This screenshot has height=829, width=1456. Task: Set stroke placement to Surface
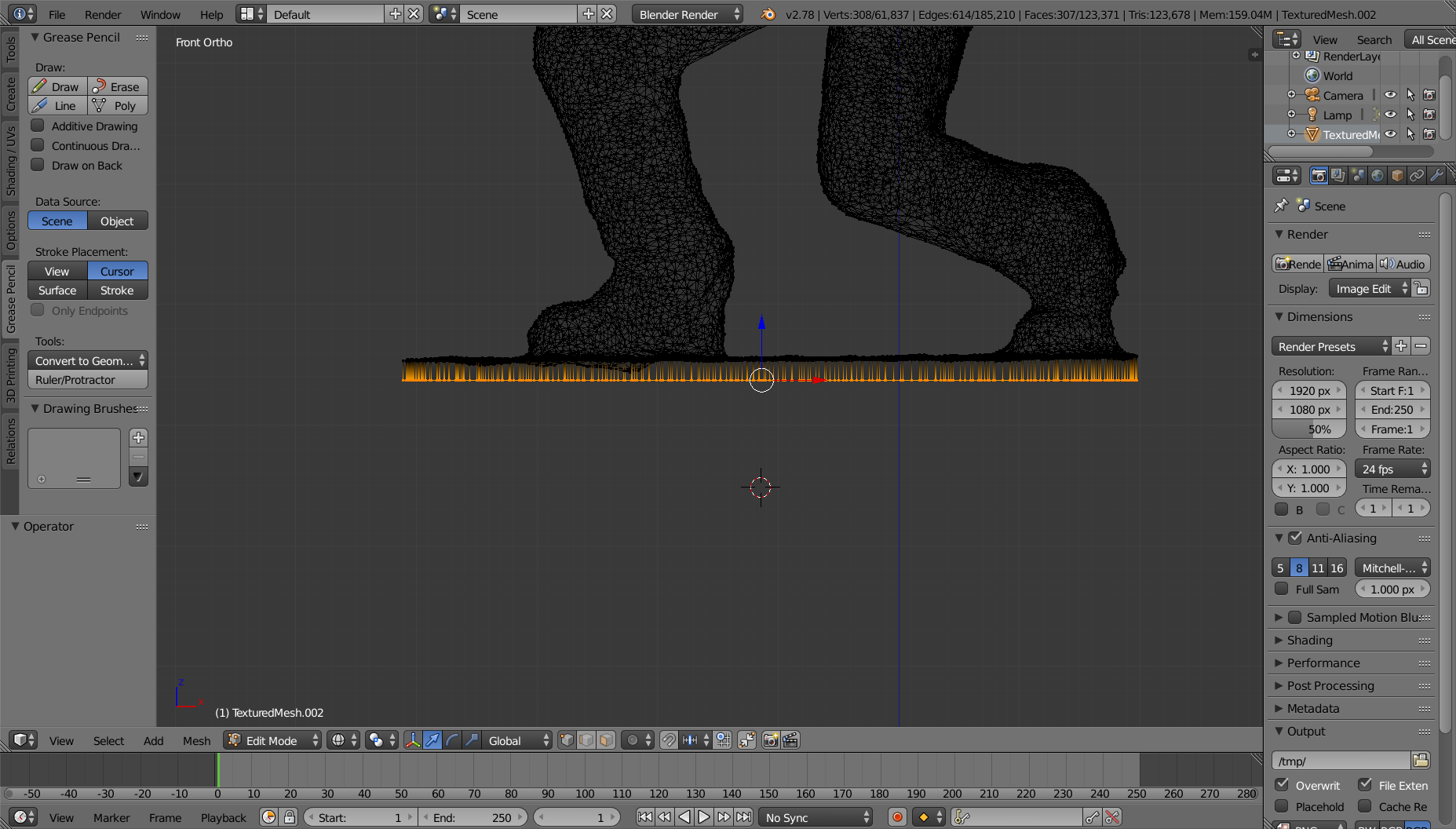coord(57,290)
